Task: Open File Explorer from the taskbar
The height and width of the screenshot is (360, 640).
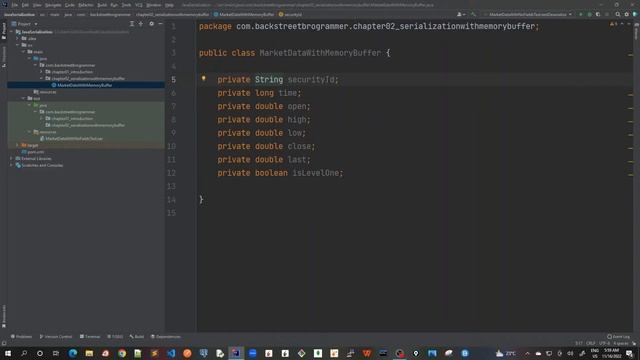Action: [x=89, y=353]
